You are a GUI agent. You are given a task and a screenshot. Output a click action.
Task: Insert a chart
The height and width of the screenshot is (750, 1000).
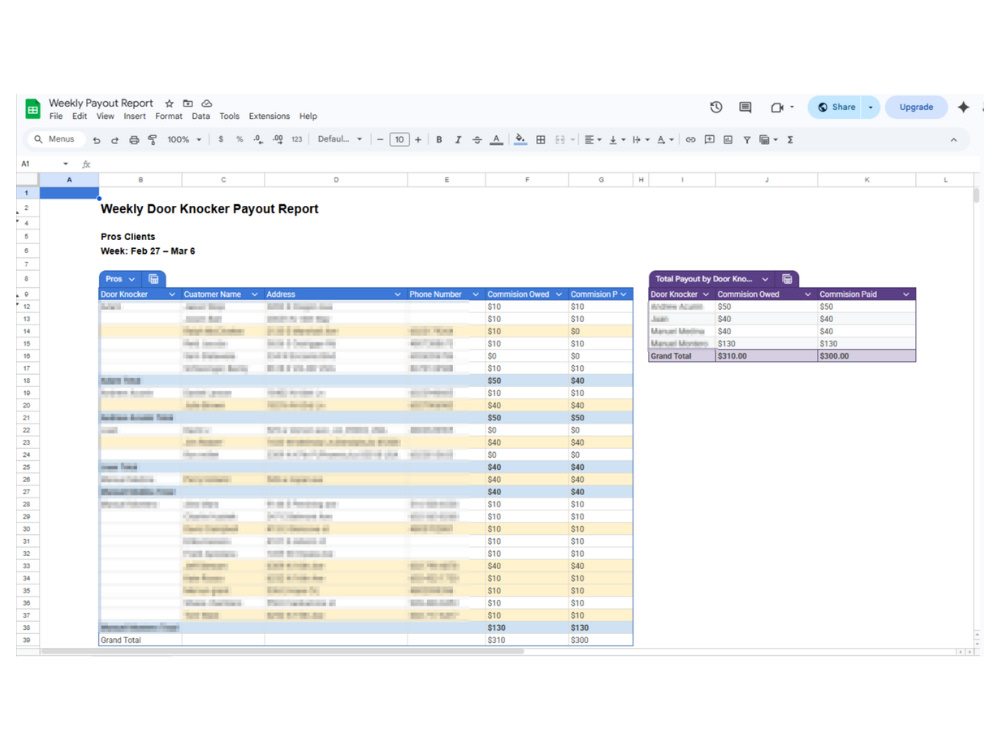coord(728,140)
